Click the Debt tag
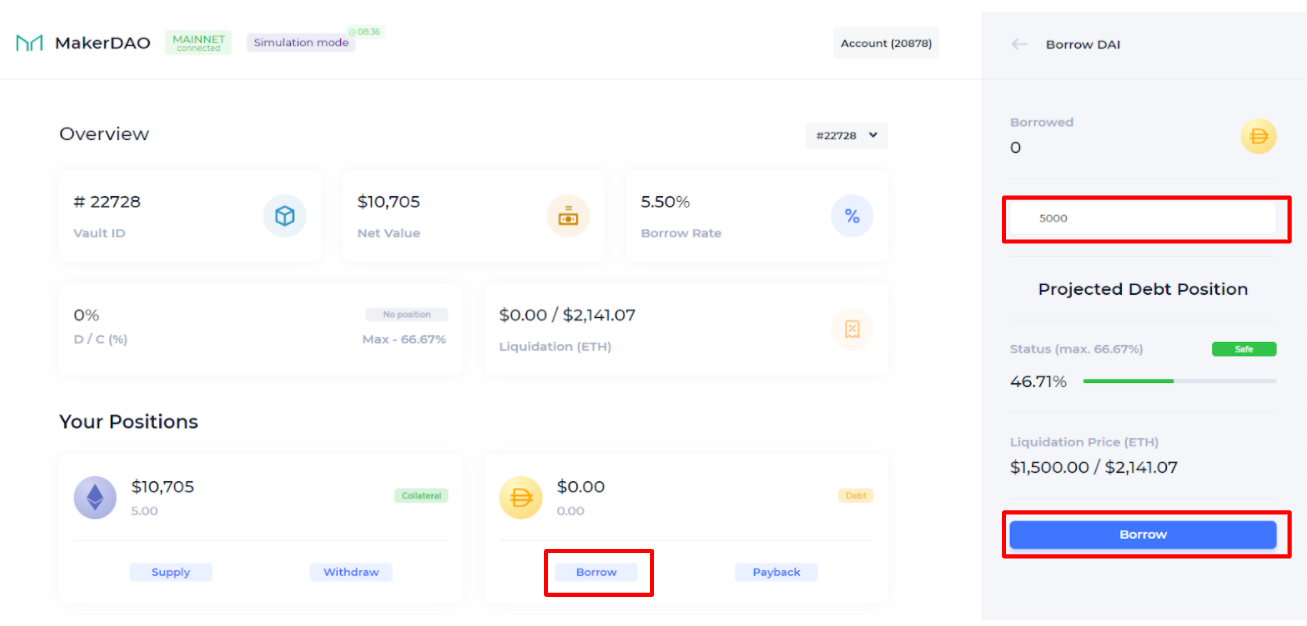Viewport: 1307px width, 626px height. 856,495
